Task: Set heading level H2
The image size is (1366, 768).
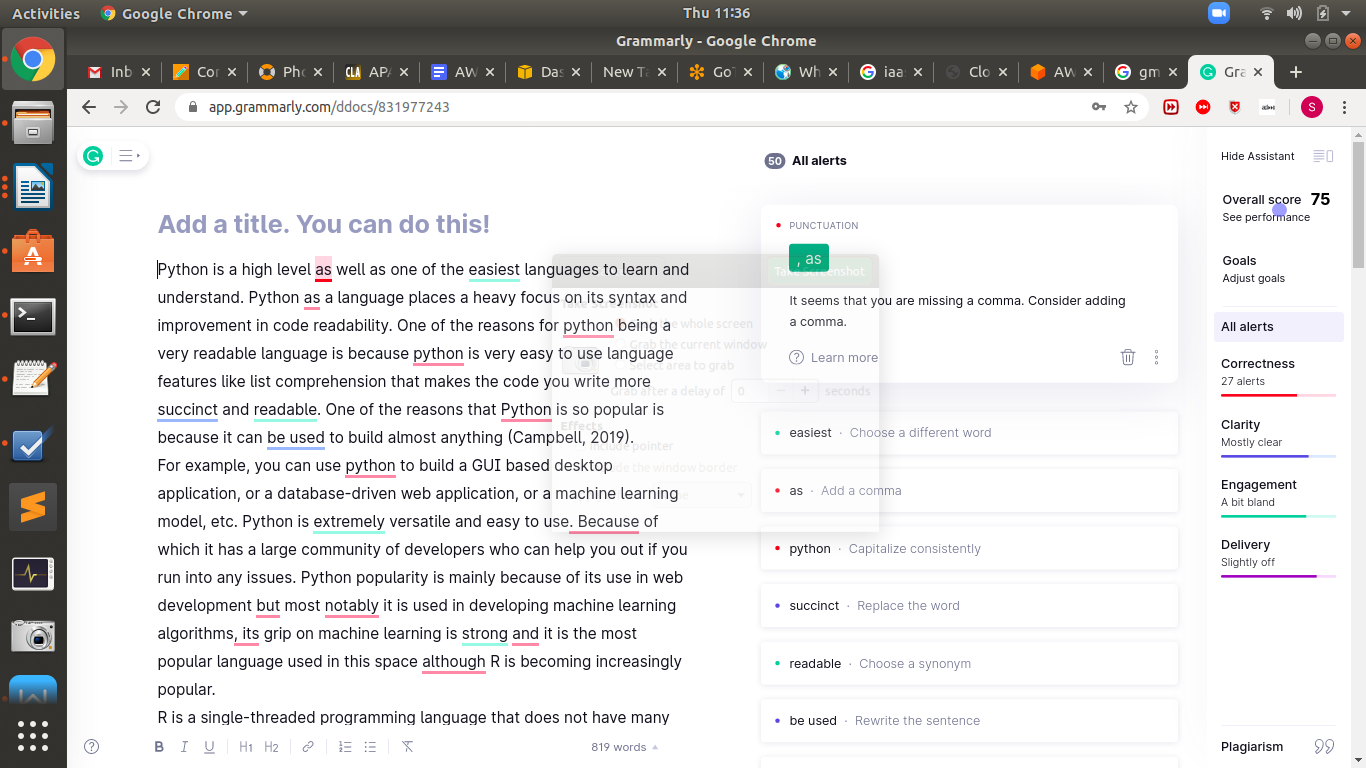Action: point(271,746)
